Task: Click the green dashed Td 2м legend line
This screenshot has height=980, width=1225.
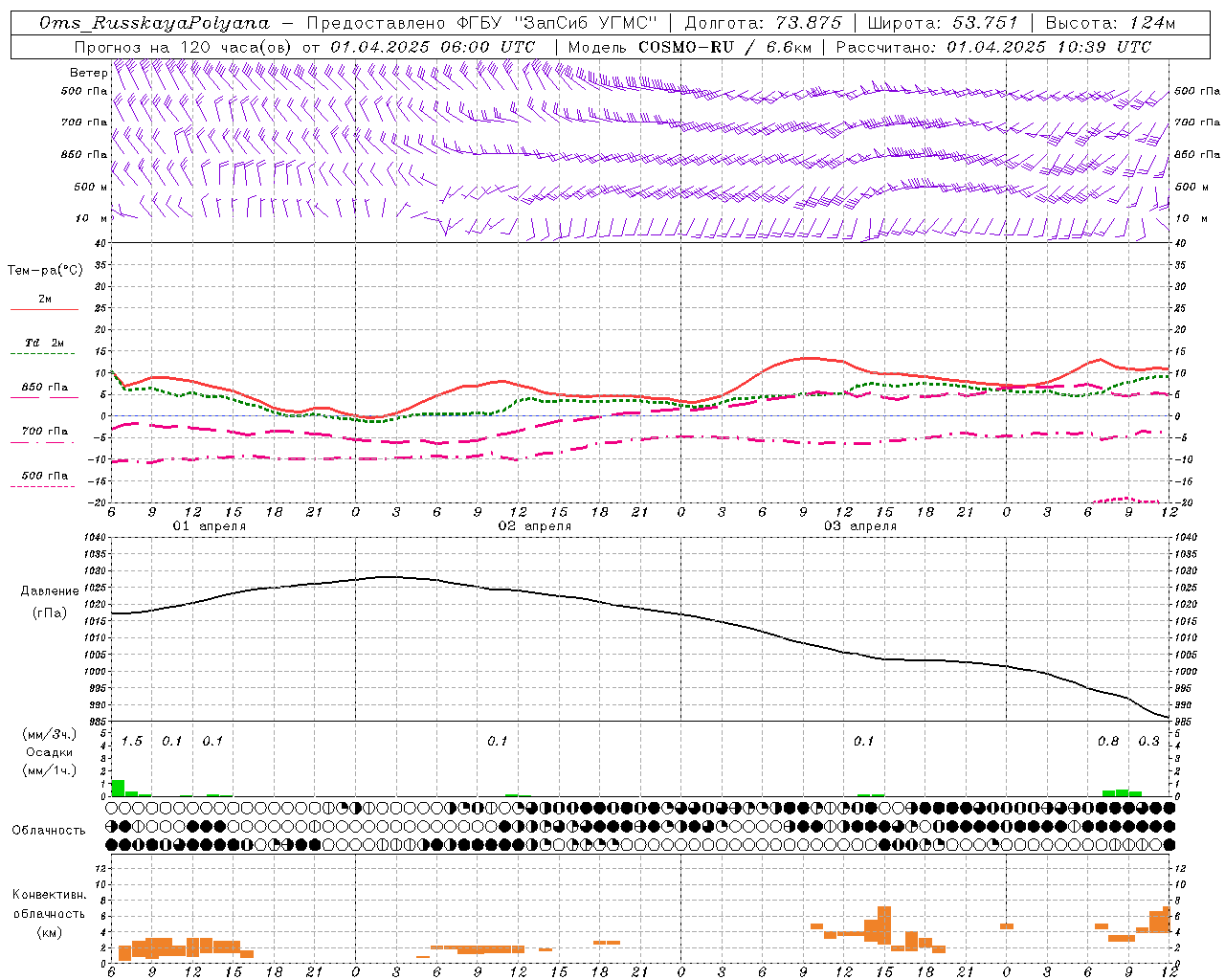Action: pyautogui.click(x=44, y=354)
